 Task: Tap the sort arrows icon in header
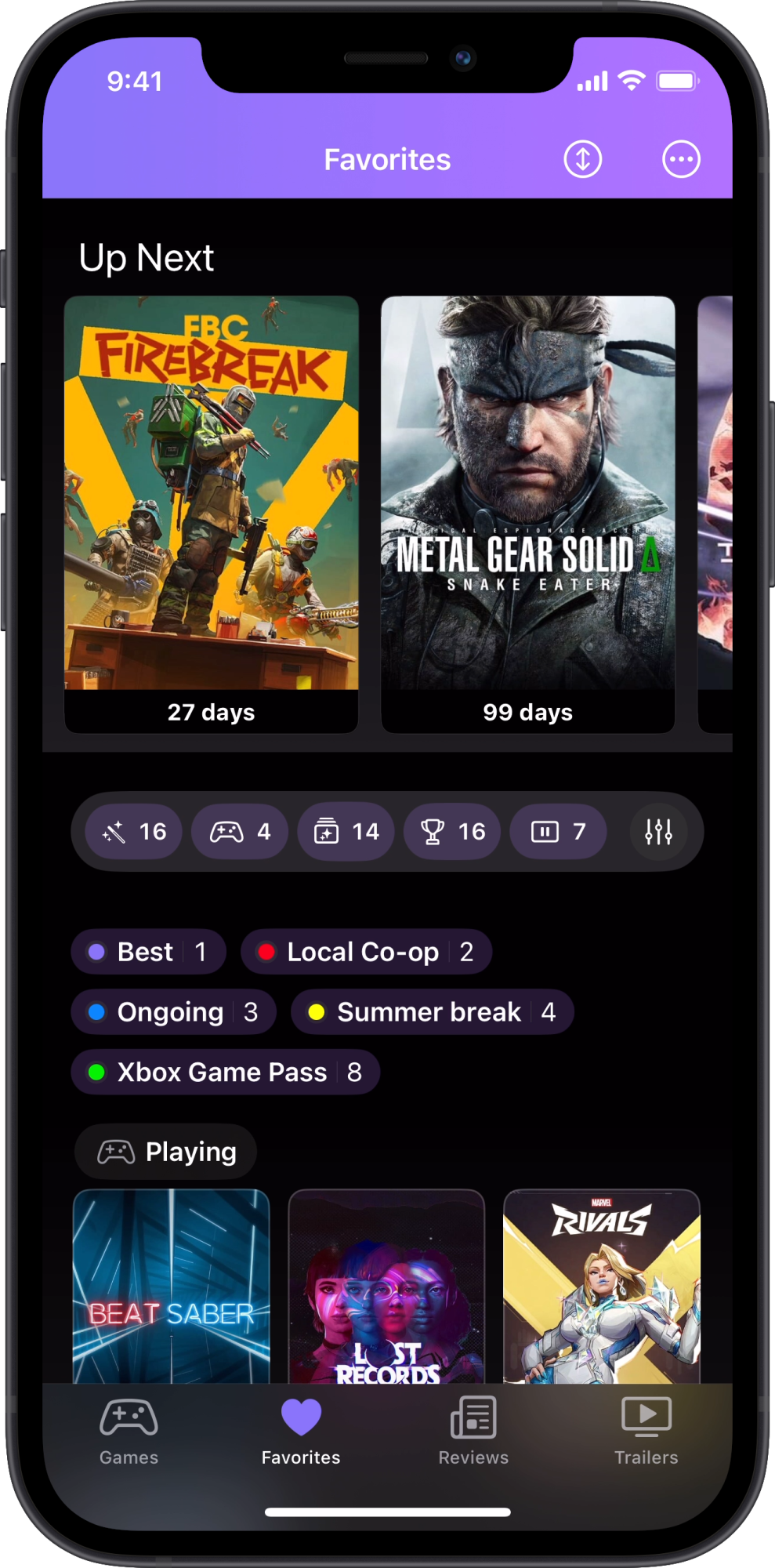582,159
